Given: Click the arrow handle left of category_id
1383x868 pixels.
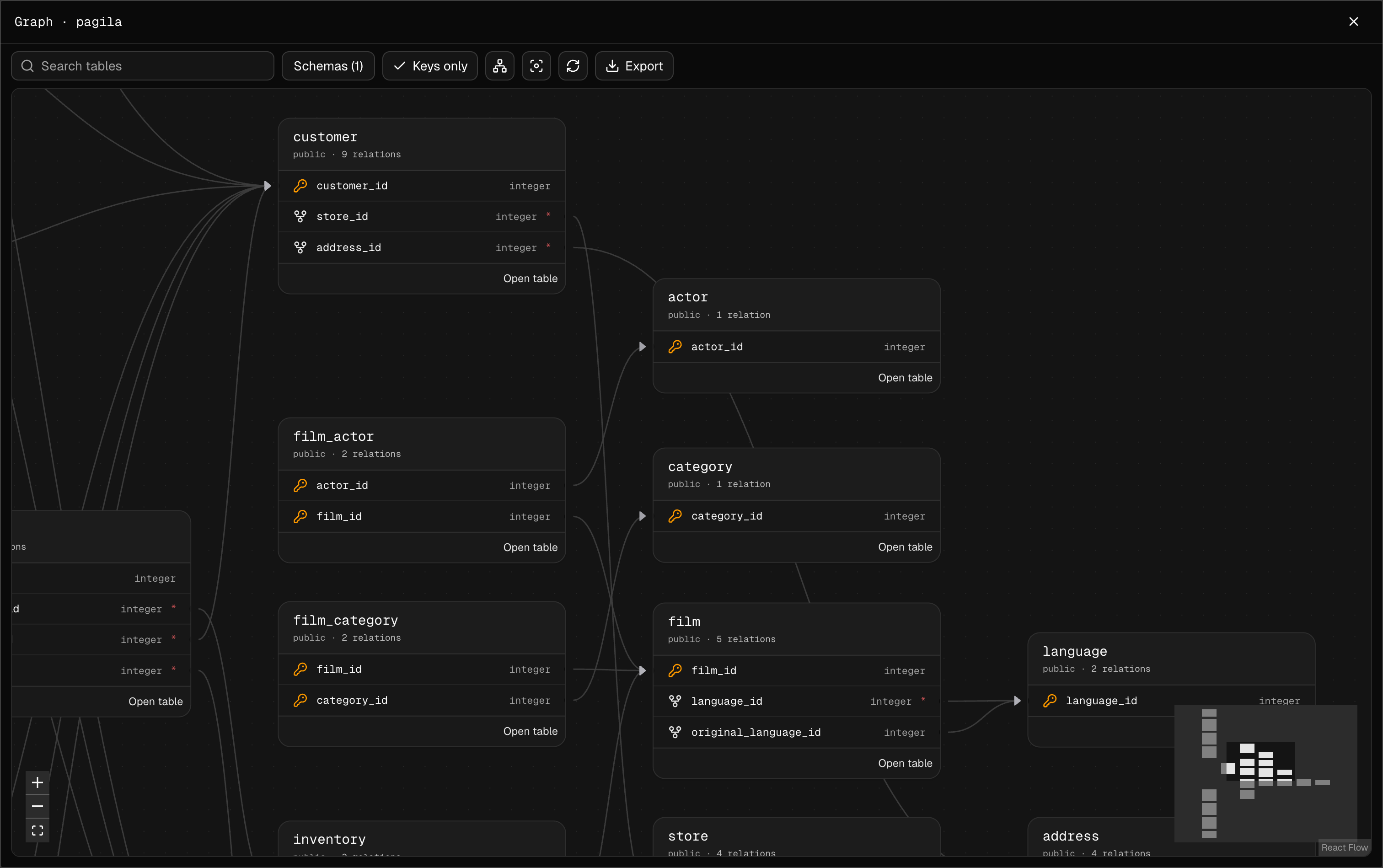Looking at the screenshot, I should click(x=643, y=516).
